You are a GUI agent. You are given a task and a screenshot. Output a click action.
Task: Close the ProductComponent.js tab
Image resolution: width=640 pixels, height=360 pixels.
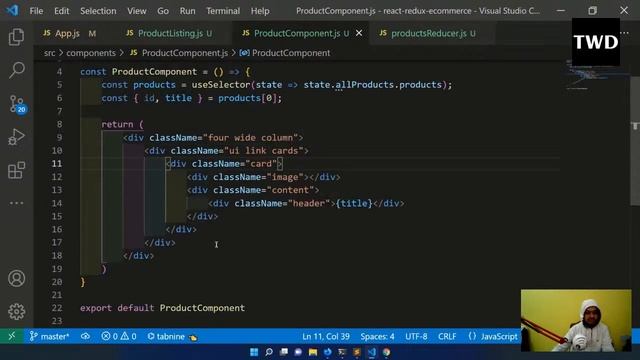(359, 33)
